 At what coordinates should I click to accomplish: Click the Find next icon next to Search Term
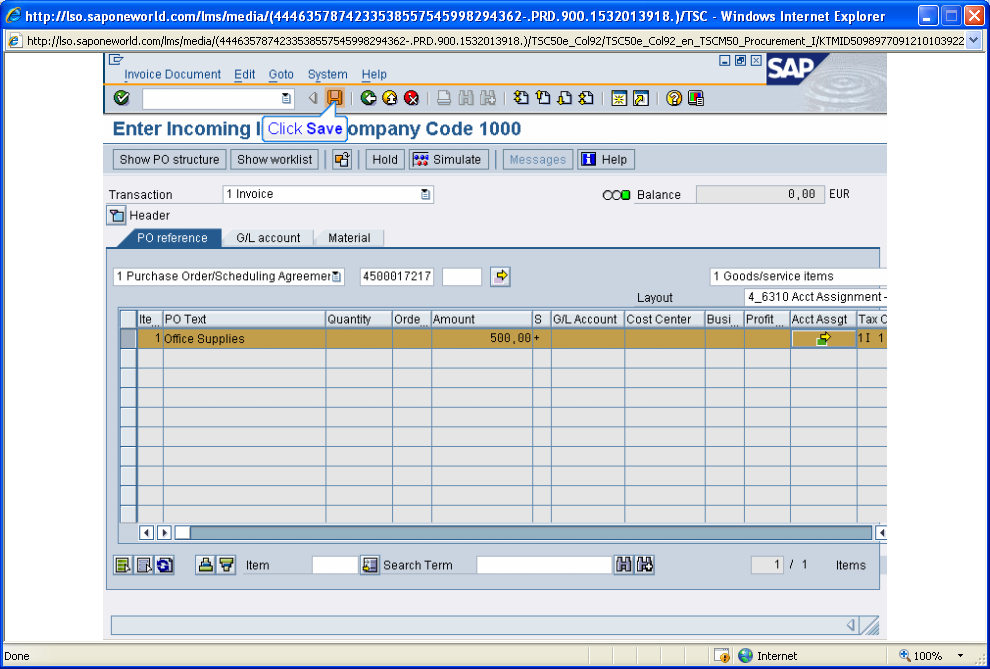(645, 565)
